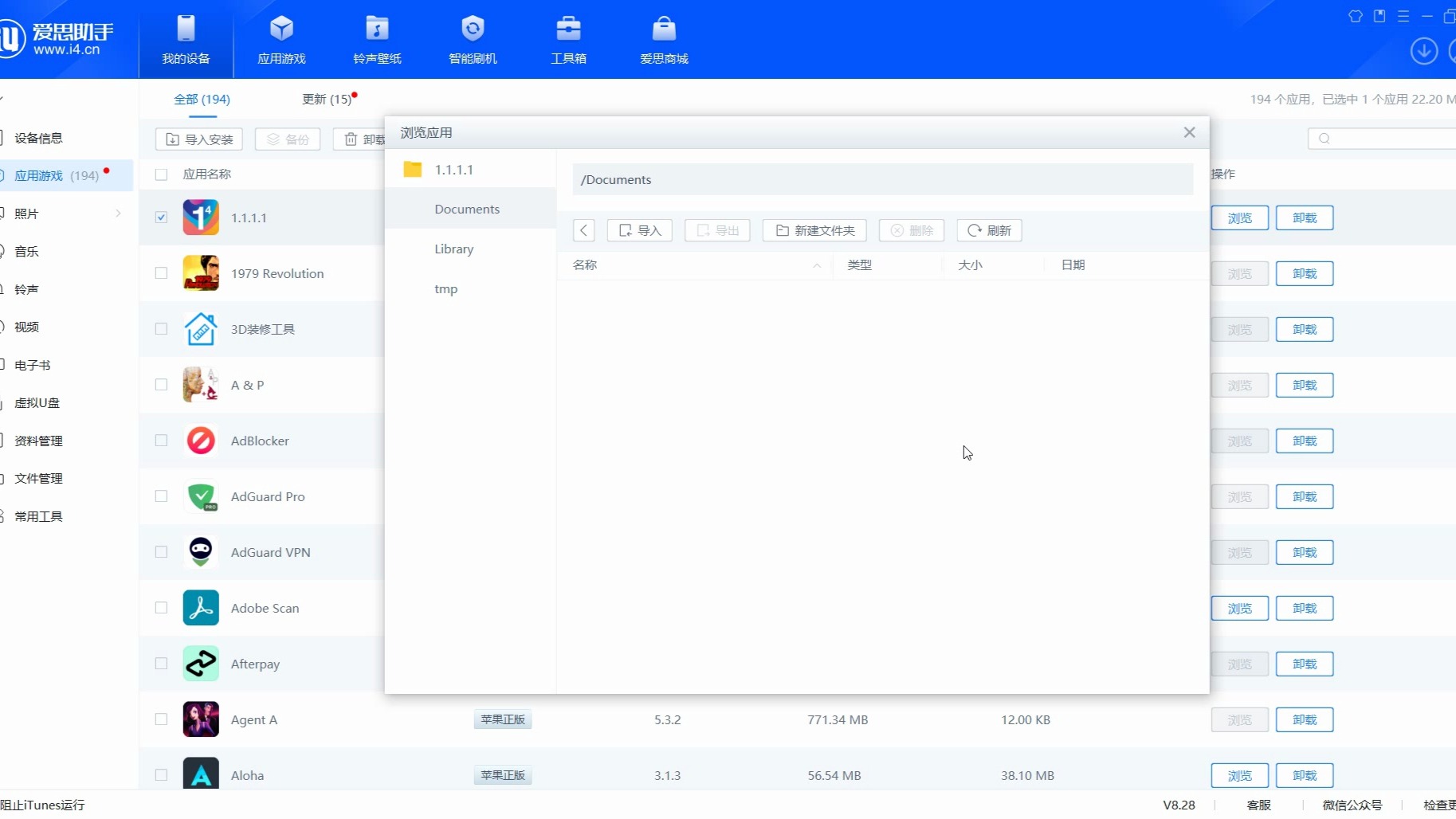Open 智能刷机 smart flash
Viewport: 1456px width, 819px height.
pyautogui.click(x=473, y=40)
